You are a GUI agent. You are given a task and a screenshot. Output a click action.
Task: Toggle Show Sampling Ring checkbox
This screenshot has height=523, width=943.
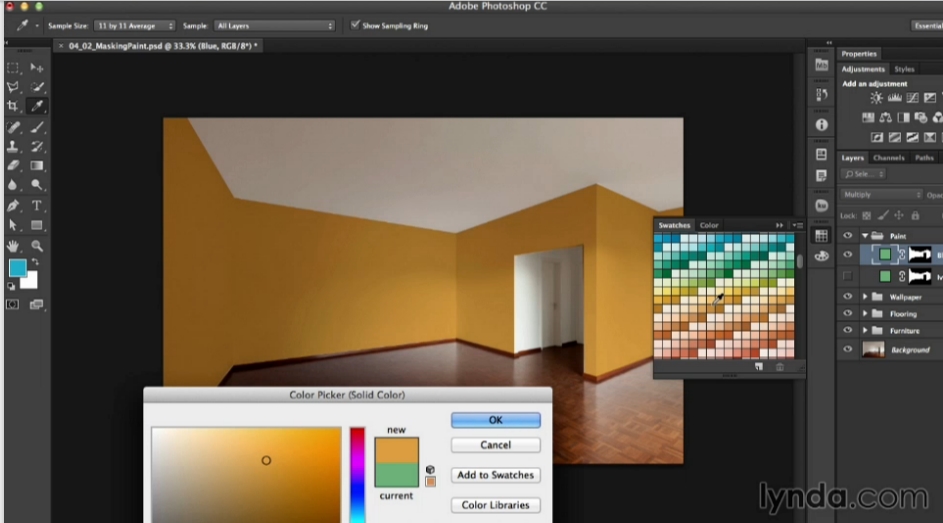(x=355, y=25)
